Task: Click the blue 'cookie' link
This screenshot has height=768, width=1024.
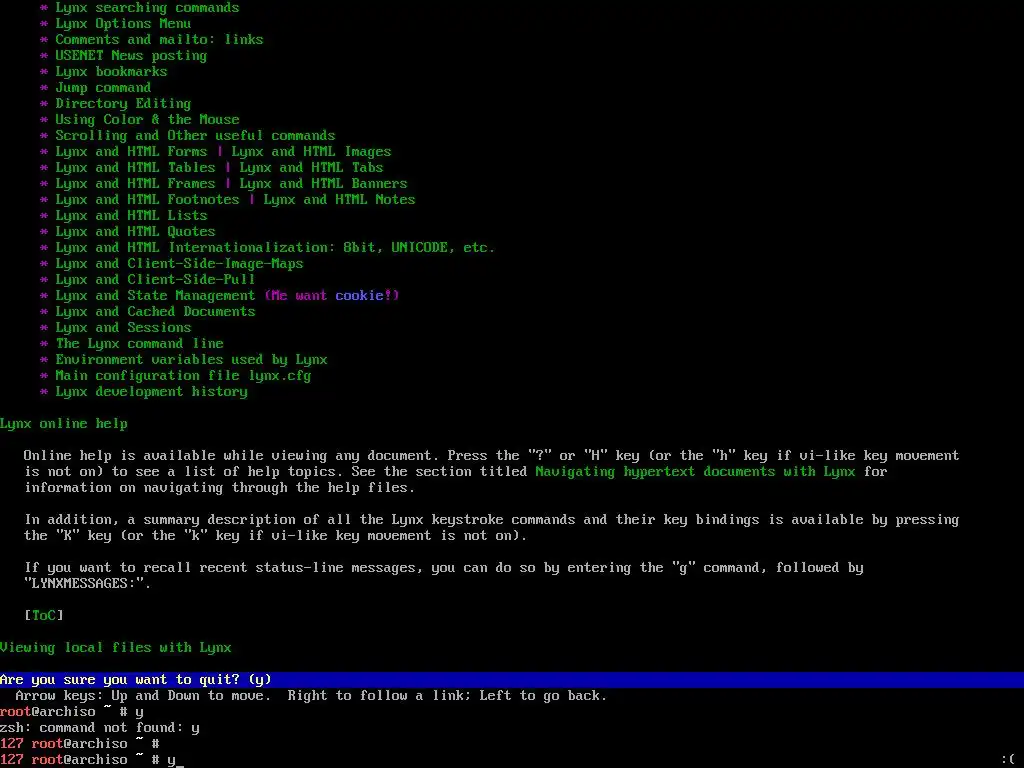Action: [x=359, y=296]
